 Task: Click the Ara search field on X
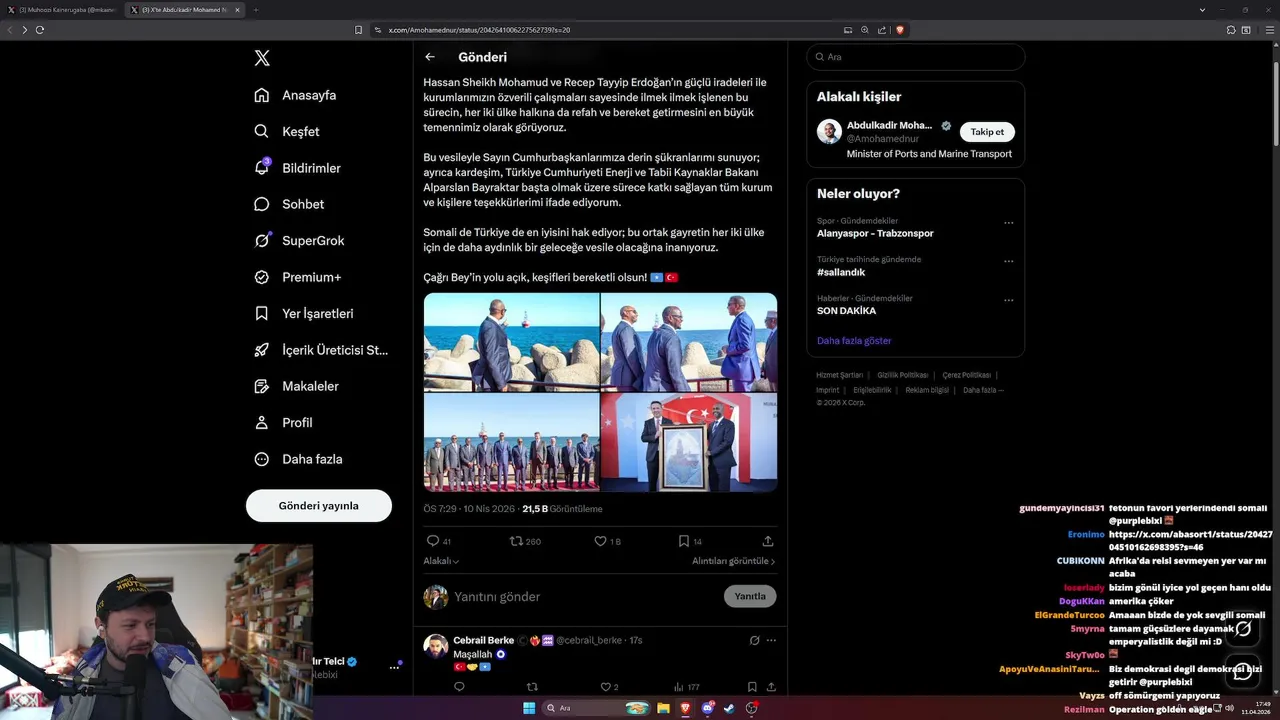point(915,57)
